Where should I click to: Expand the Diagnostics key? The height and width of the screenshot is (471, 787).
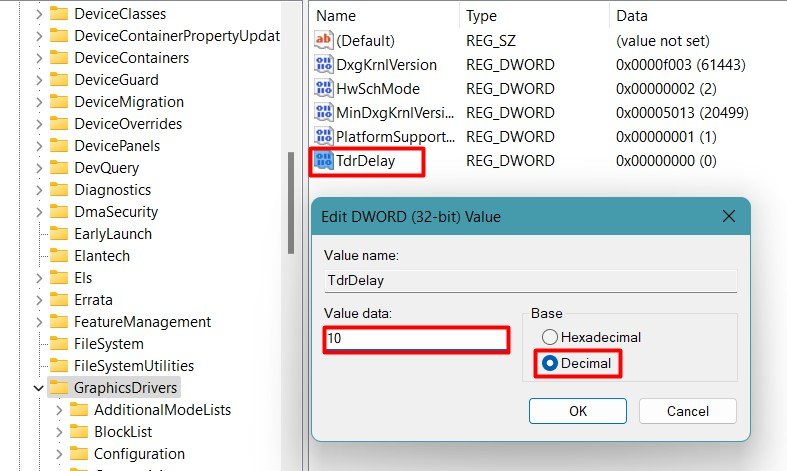[x=39, y=190]
